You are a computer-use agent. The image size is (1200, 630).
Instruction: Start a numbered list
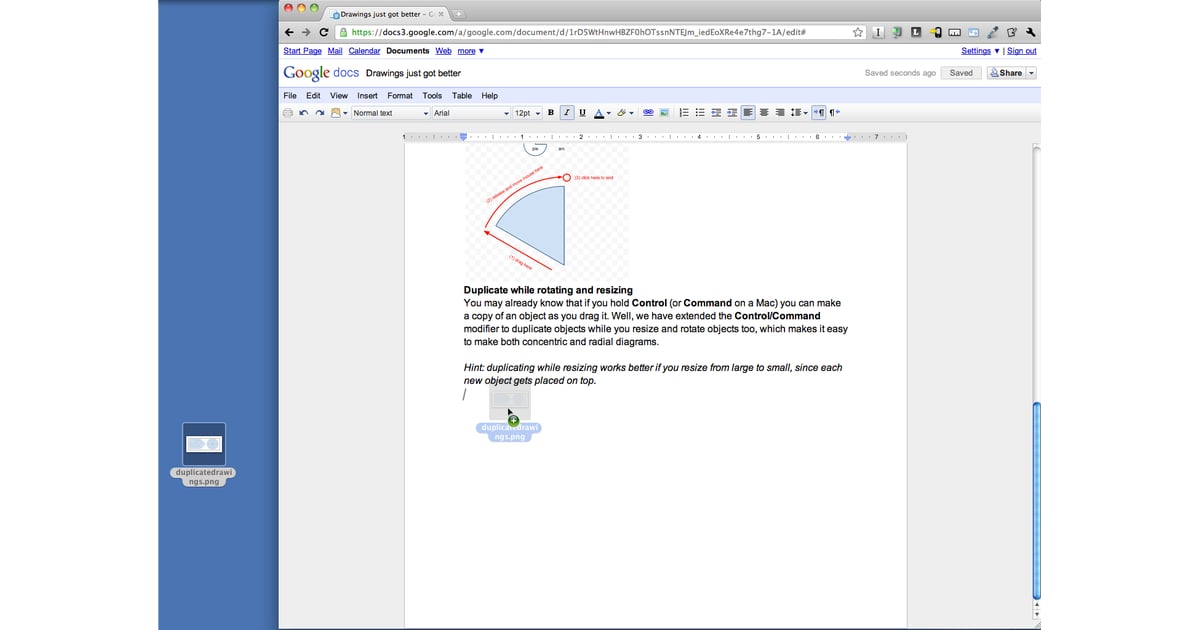click(684, 113)
